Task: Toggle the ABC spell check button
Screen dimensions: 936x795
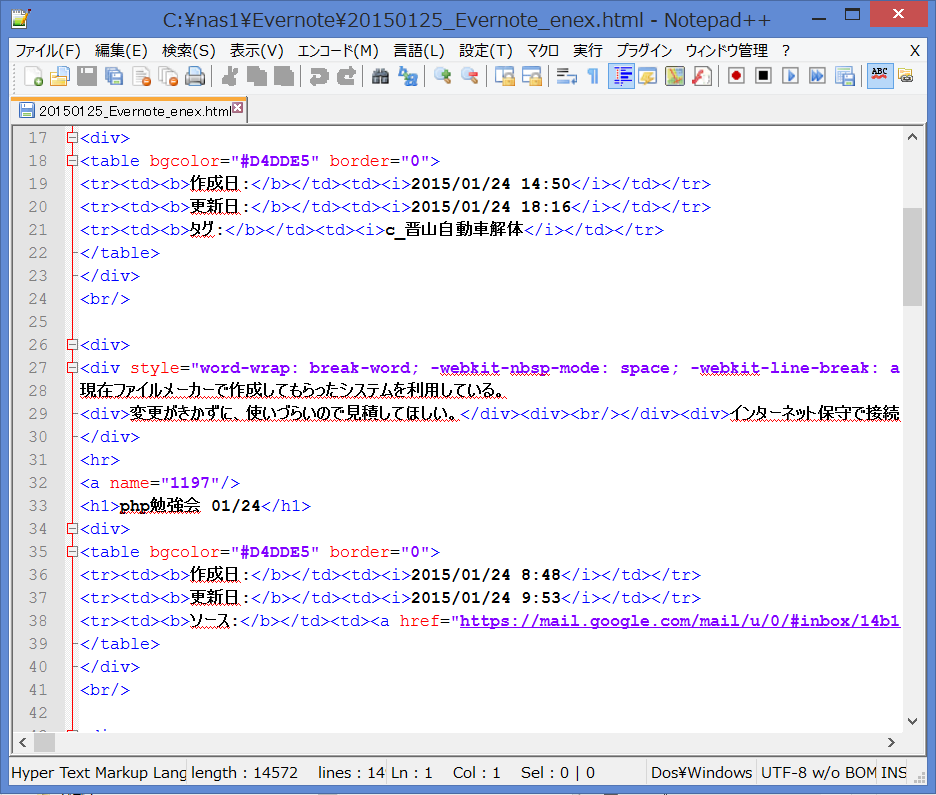Action: pyautogui.click(x=880, y=76)
